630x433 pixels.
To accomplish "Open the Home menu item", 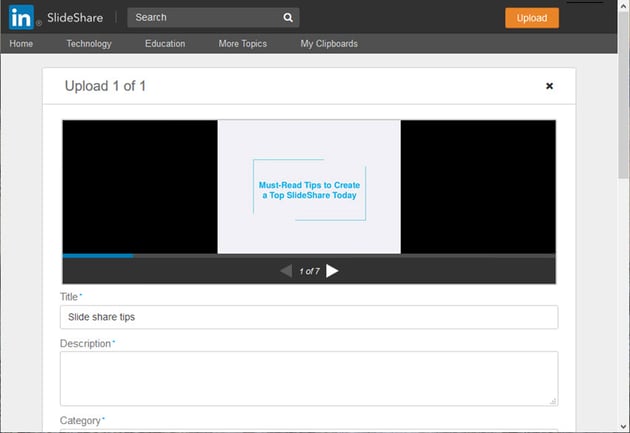I will pos(21,43).
